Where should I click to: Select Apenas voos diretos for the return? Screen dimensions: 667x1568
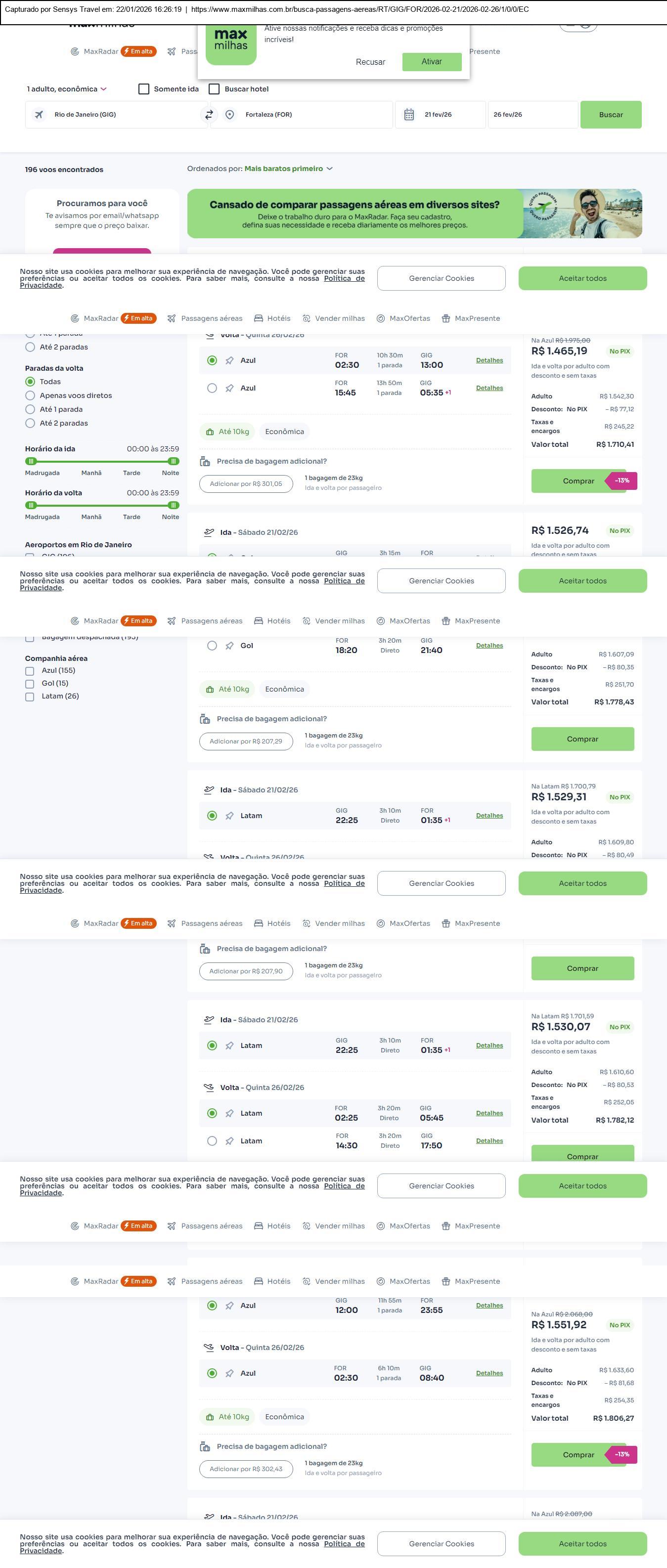click(30, 395)
